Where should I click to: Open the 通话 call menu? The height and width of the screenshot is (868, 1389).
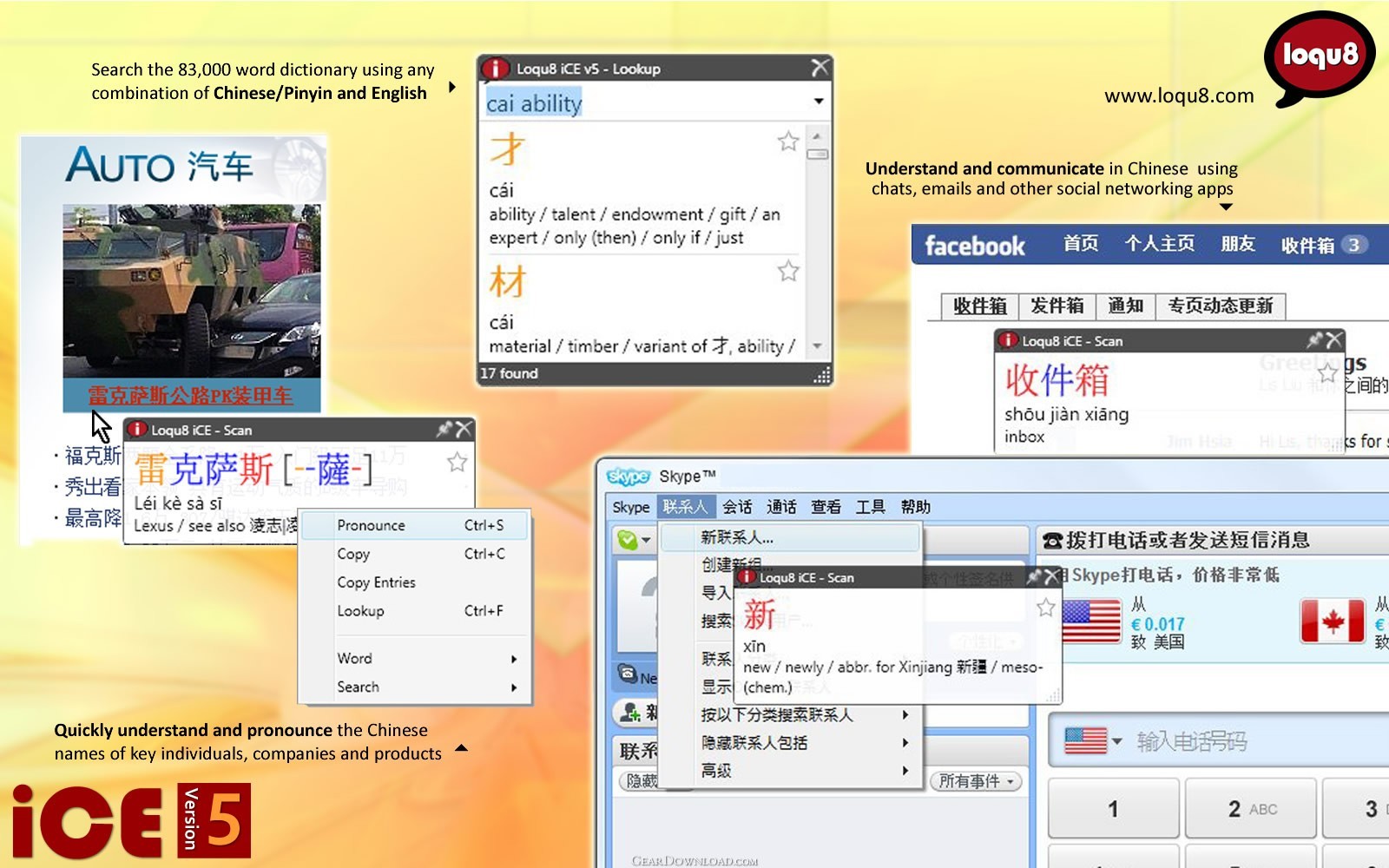(782, 507)
